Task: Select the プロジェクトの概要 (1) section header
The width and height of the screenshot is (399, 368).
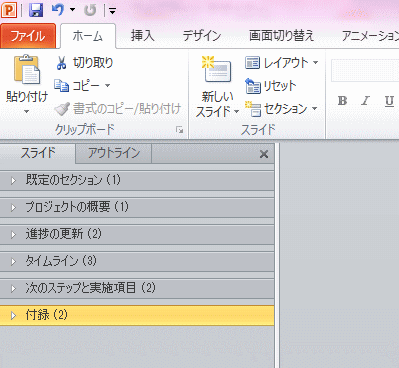Action: click(137, 208)
